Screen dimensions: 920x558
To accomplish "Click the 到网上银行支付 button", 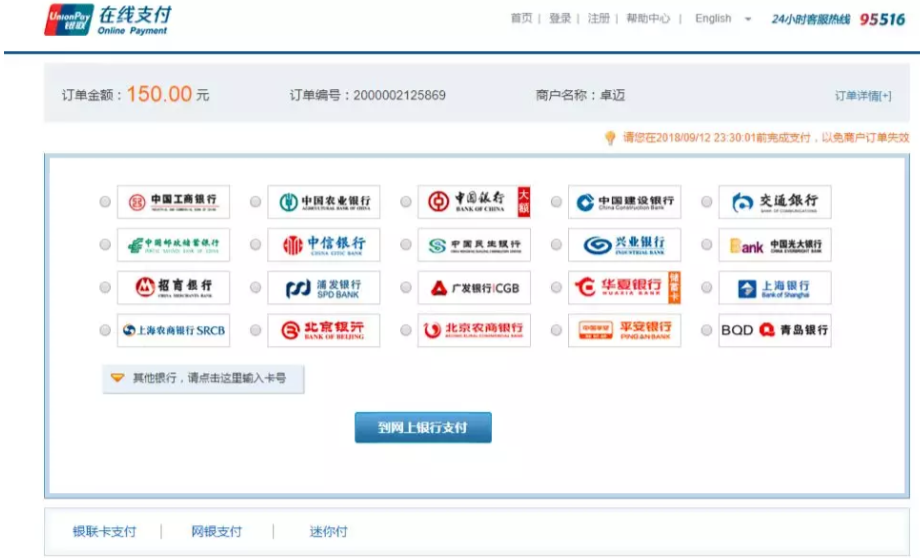I will [423, 428].
